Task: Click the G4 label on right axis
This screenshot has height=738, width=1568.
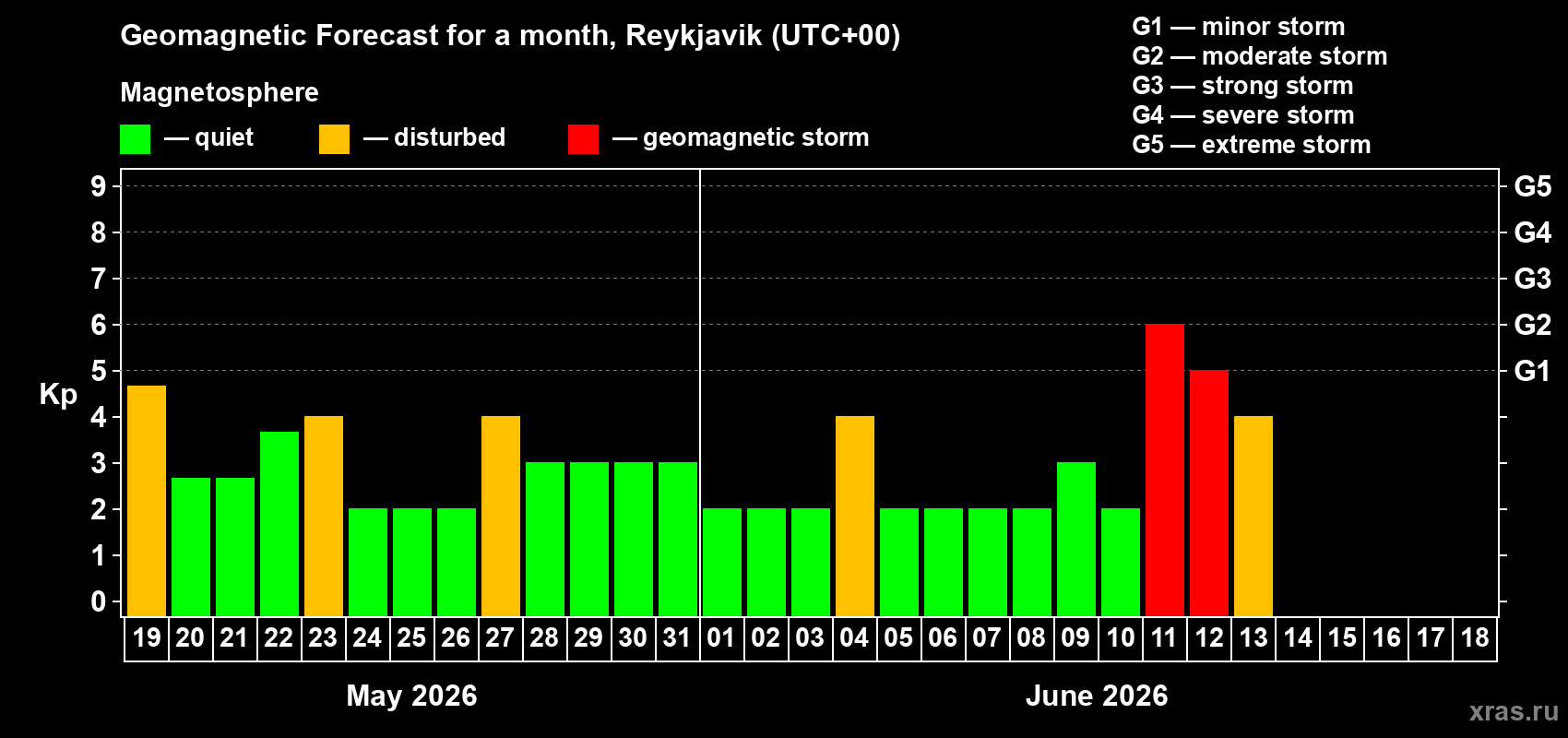Action: point(1533,232)
